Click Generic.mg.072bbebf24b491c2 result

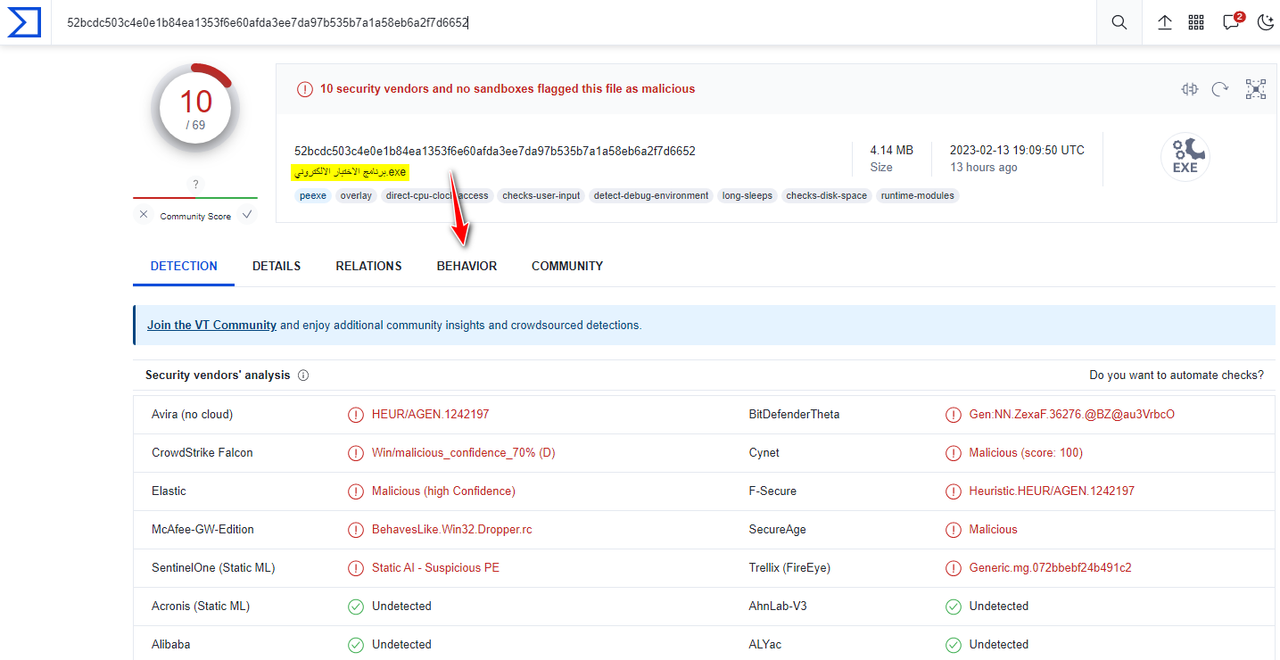click(x=1050, y=568)
